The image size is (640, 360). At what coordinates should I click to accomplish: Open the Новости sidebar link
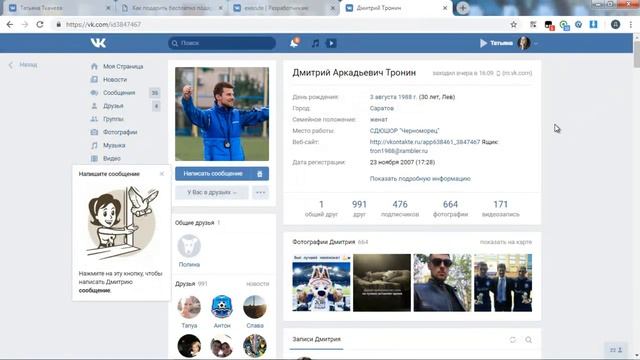[x=115, y=80]
